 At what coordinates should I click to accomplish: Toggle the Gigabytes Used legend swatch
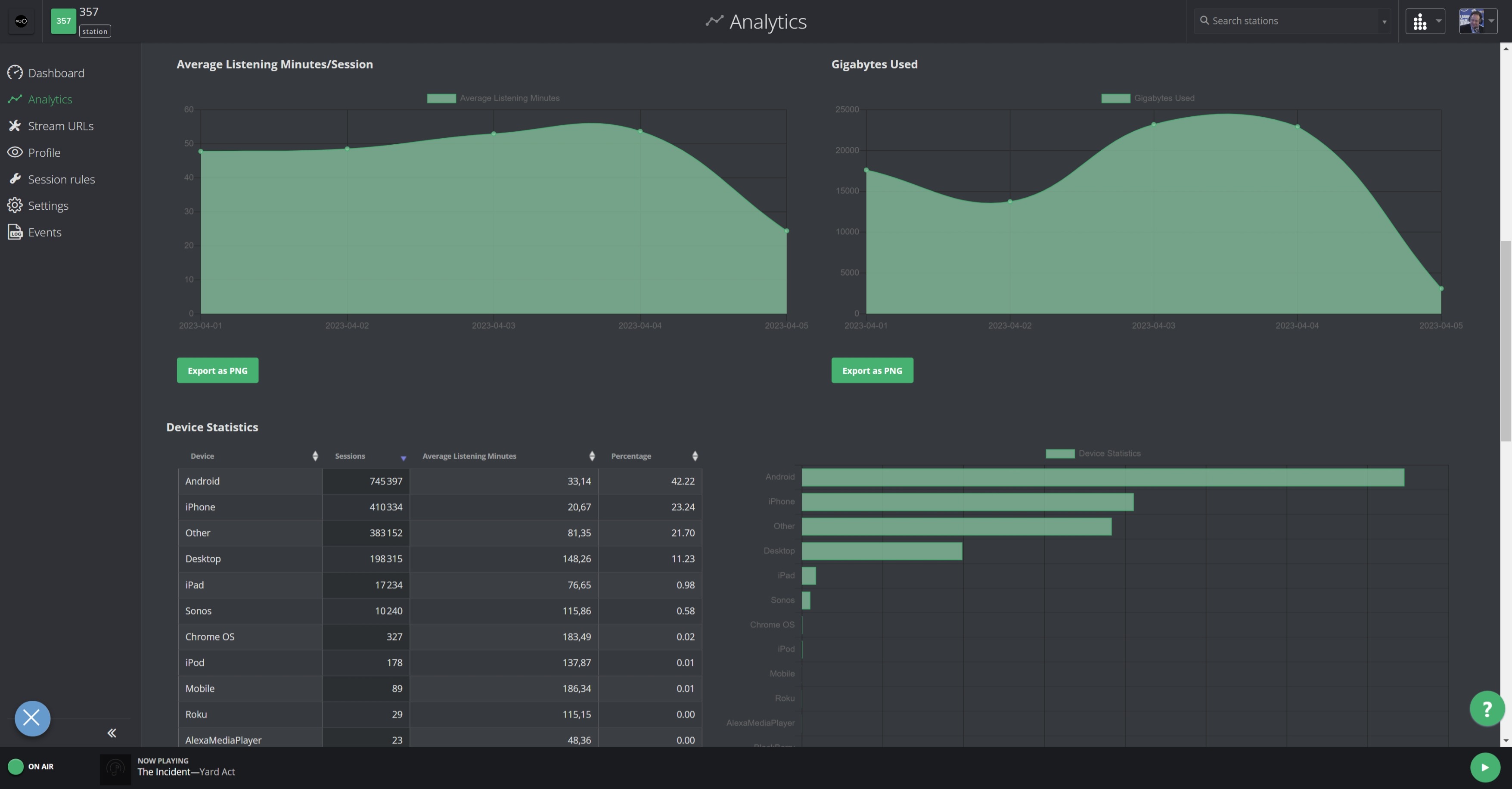(x=1115, y=98)
